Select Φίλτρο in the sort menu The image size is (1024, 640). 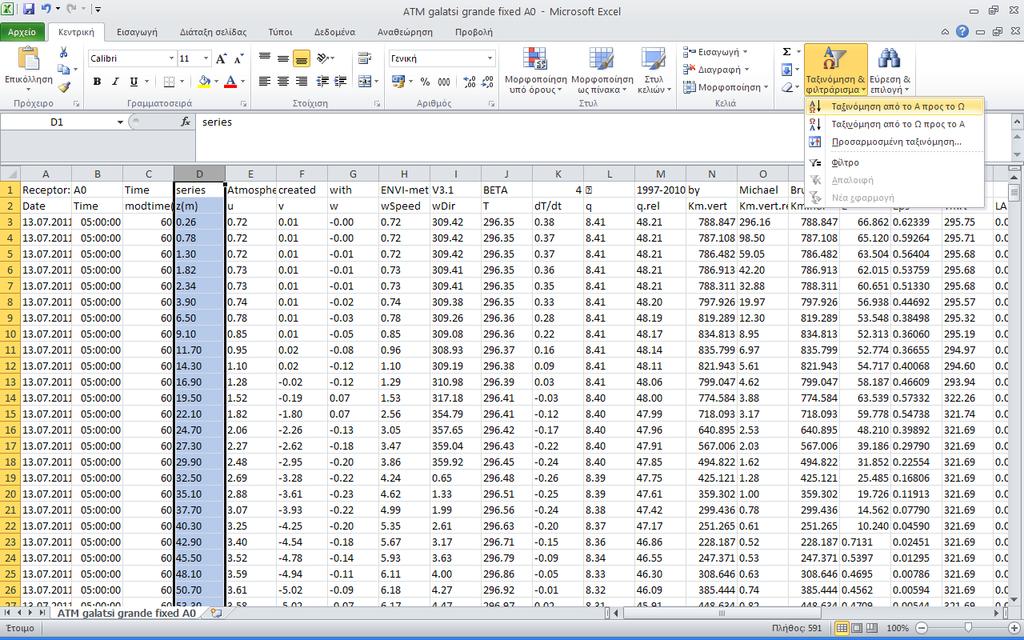(894, 163)
